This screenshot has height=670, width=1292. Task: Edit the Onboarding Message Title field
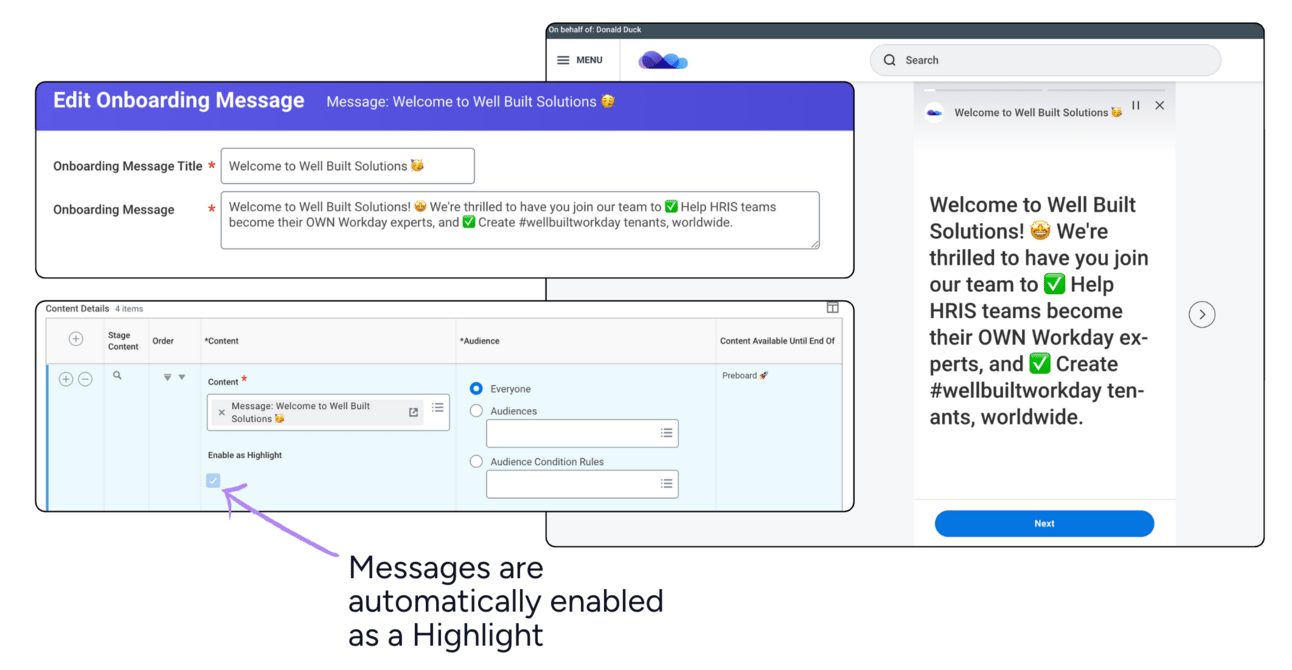[x=347, y=166]
